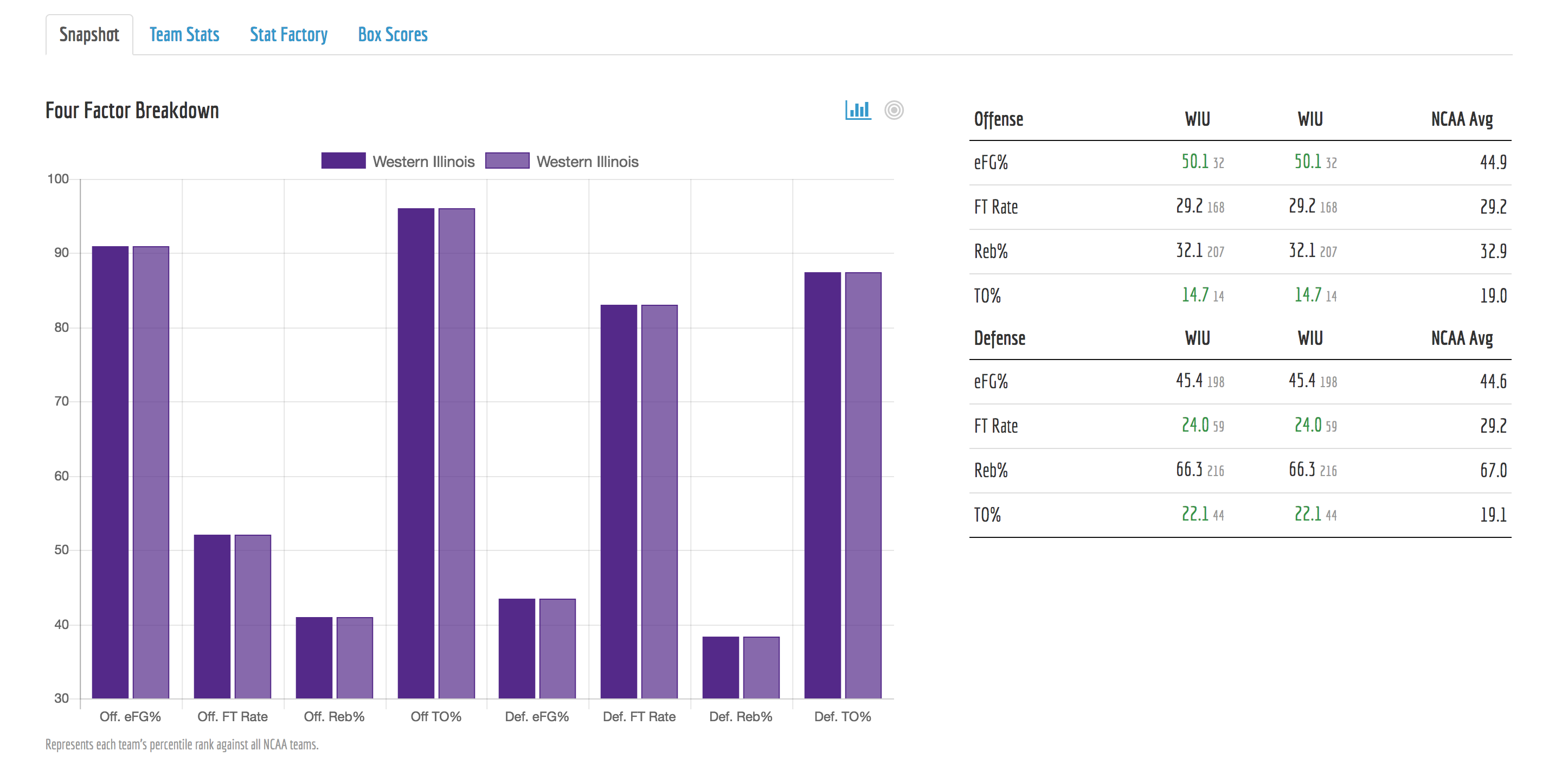Toggle the light purple Western Illinois legend swatch
Image resolution: width=1568 pixels, height=770 pixels.
pos(507,161)
